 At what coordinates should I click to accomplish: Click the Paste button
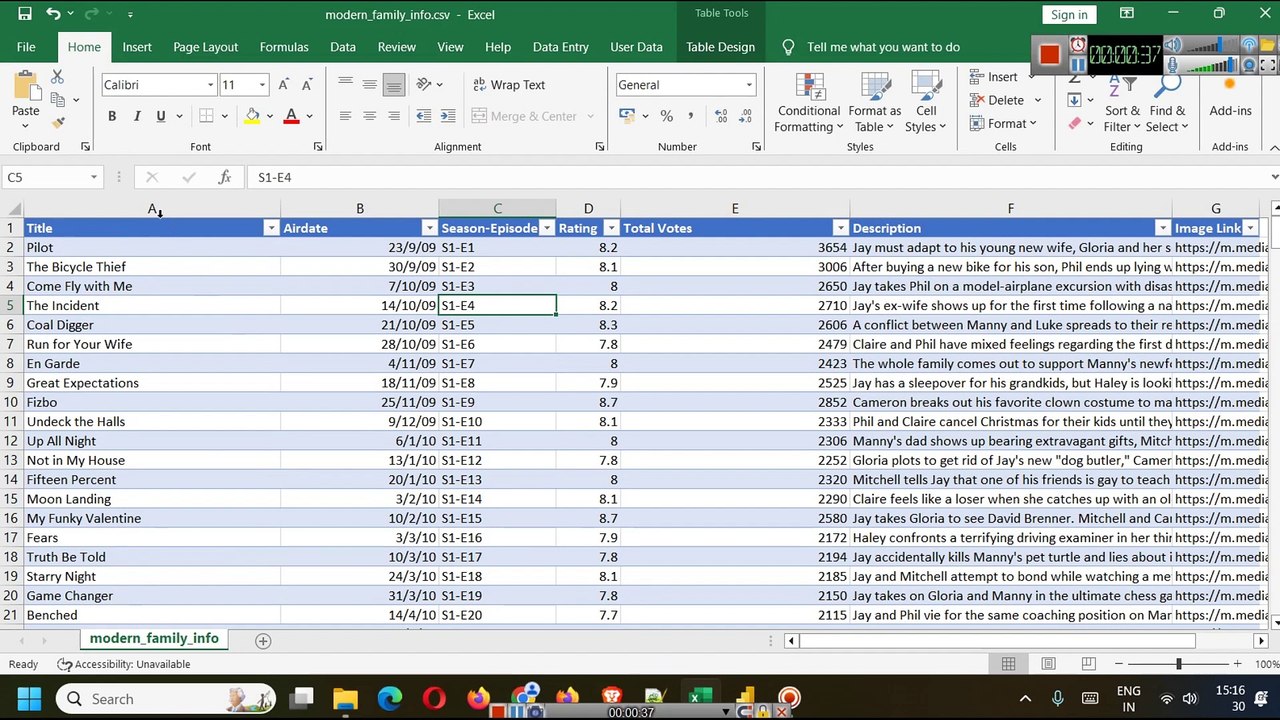[26, 98]
